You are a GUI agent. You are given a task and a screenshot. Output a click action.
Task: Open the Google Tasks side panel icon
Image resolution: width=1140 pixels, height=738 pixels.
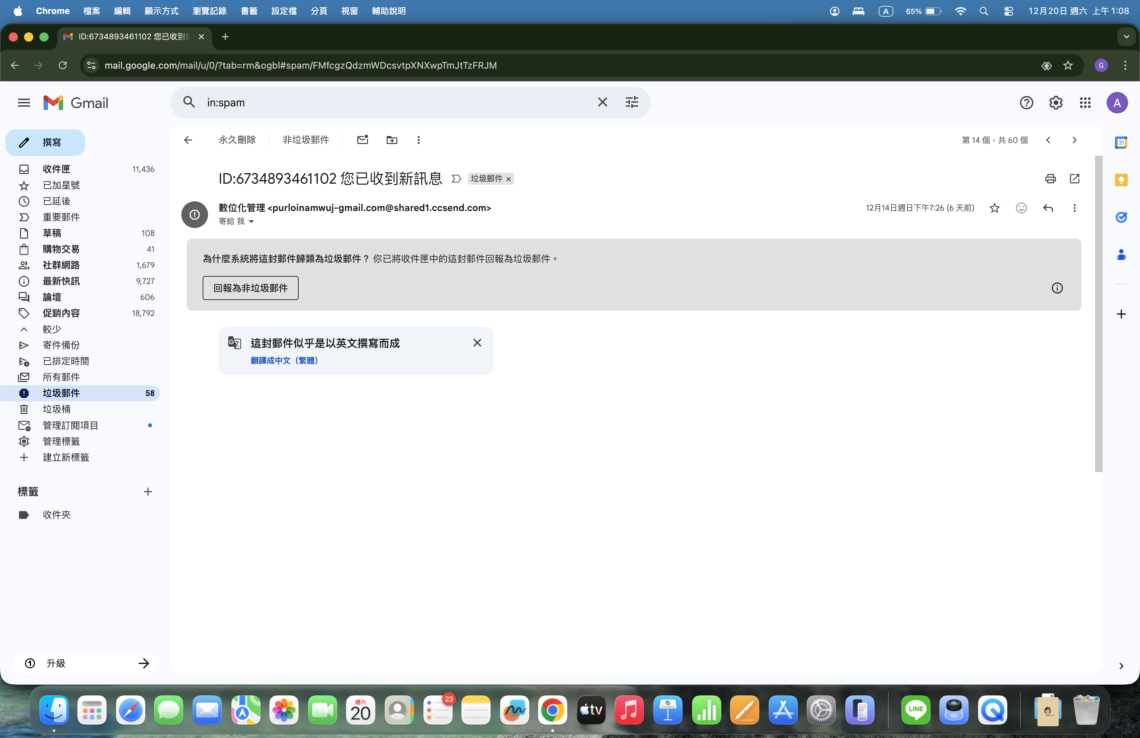(1121, 217)
